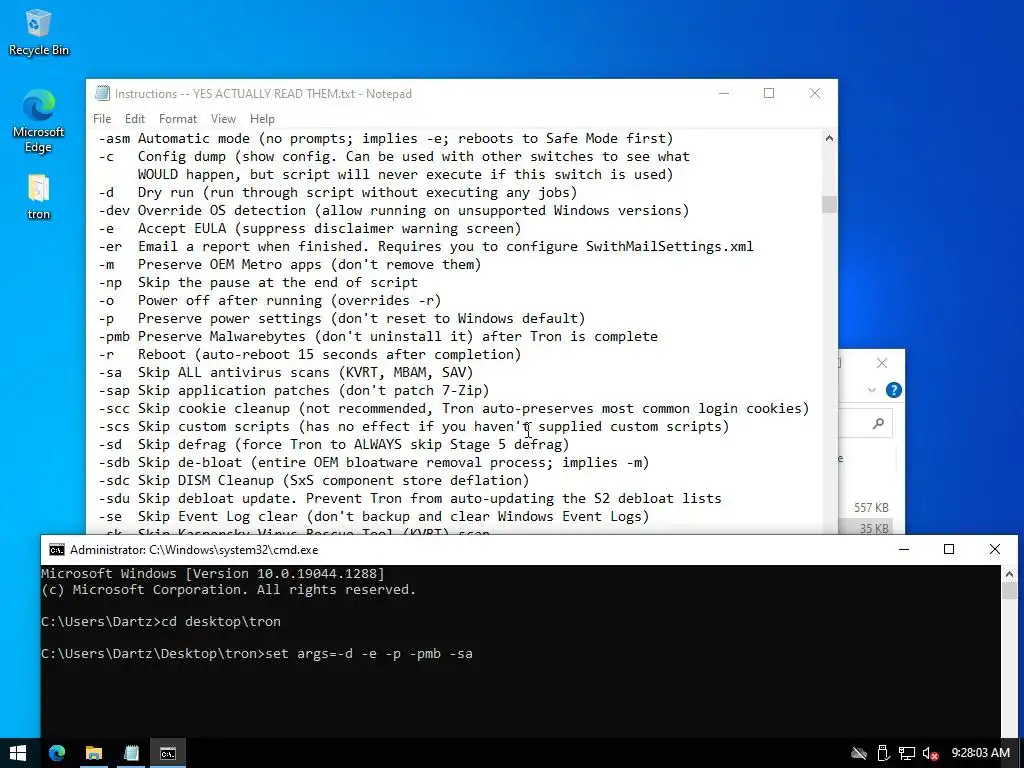Switch to Notepad via taskbar icon

[x=131, y=753]
